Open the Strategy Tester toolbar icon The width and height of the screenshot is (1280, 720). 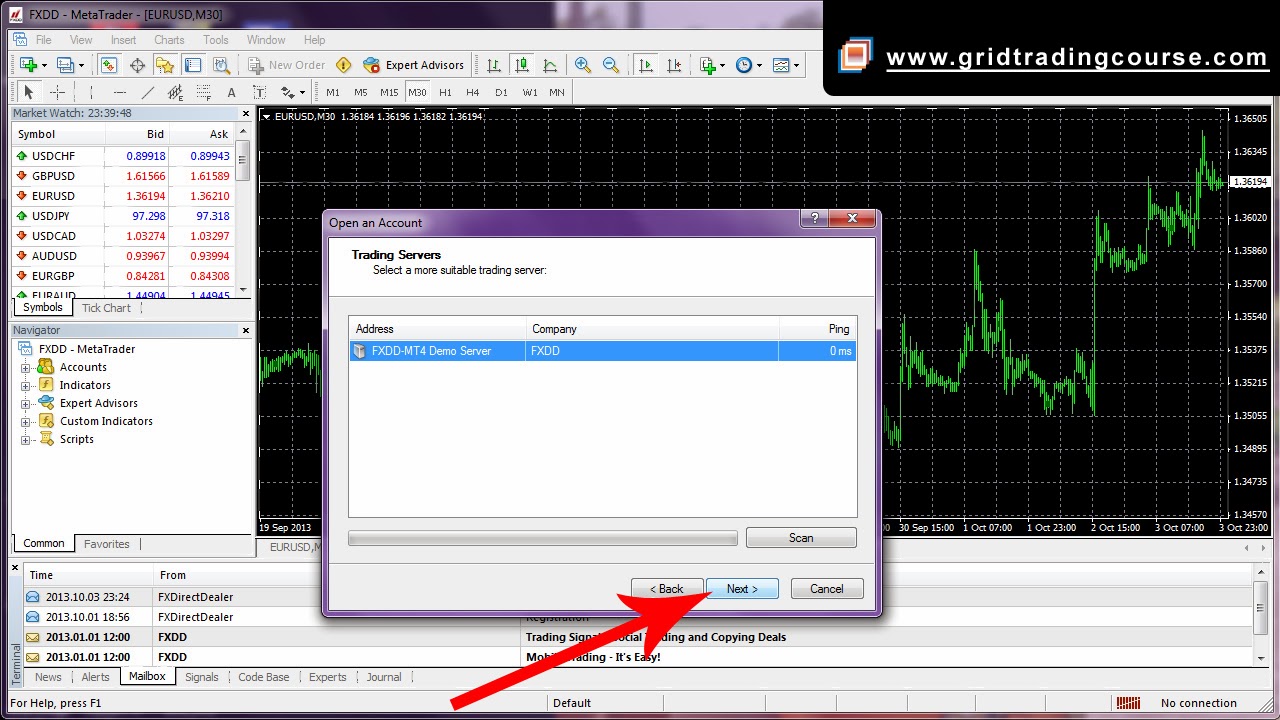pyautogui.click(x=222, y=65)
